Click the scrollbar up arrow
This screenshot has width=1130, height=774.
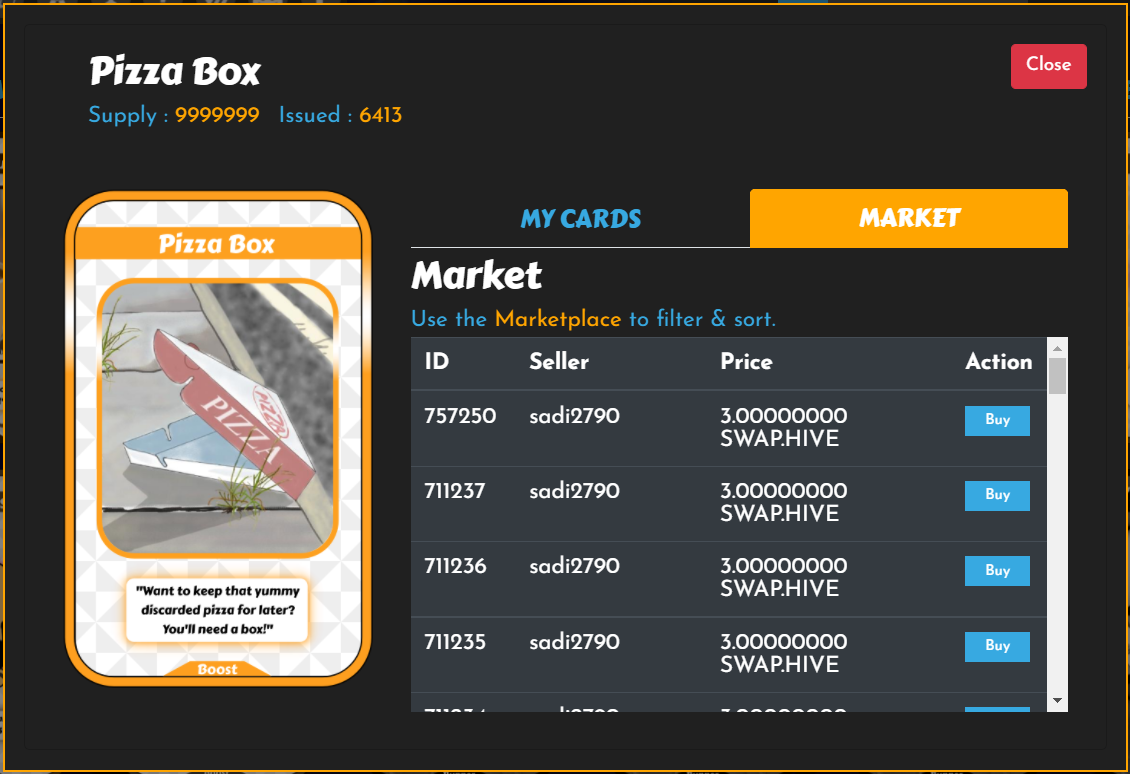(x=1057, y=348)
